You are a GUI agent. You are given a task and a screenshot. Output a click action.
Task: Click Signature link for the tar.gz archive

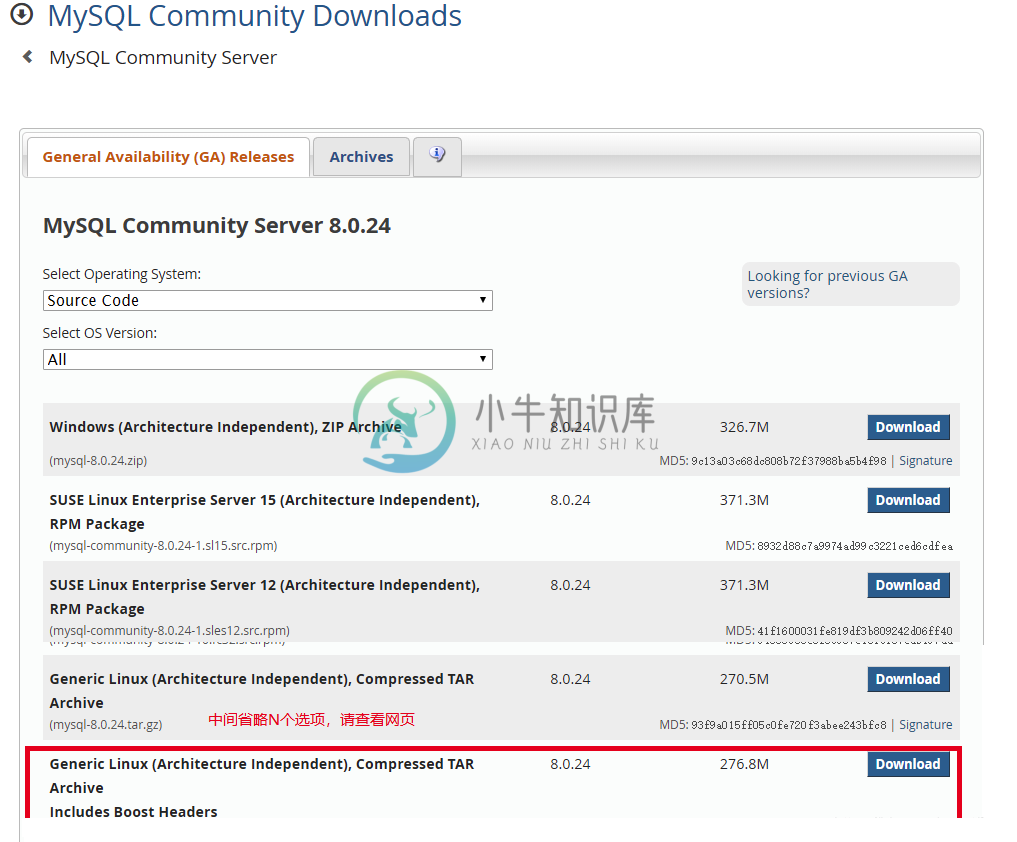(x=925, y=724)
